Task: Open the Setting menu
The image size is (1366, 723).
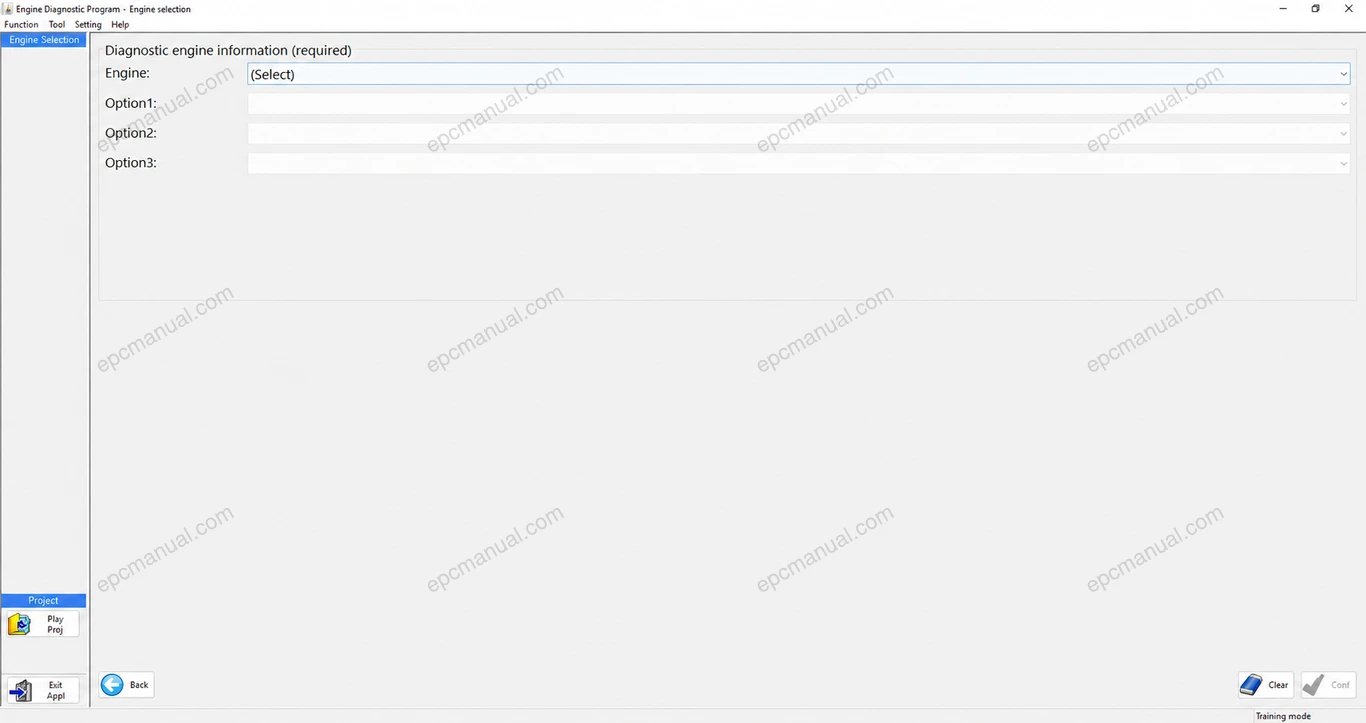Action: 88,24
